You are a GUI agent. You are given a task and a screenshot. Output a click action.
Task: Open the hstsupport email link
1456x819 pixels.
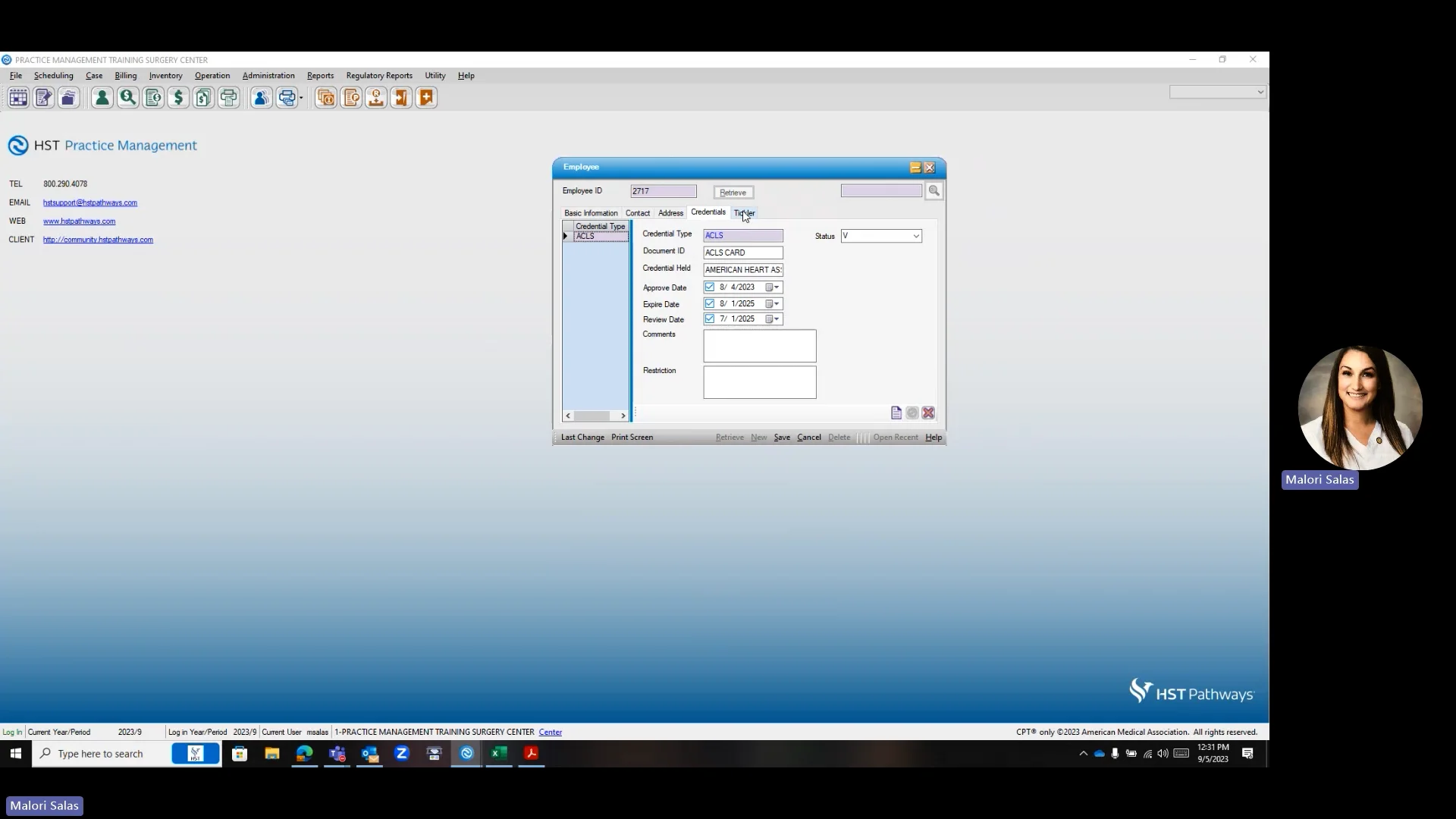click(x=90, y=202)
